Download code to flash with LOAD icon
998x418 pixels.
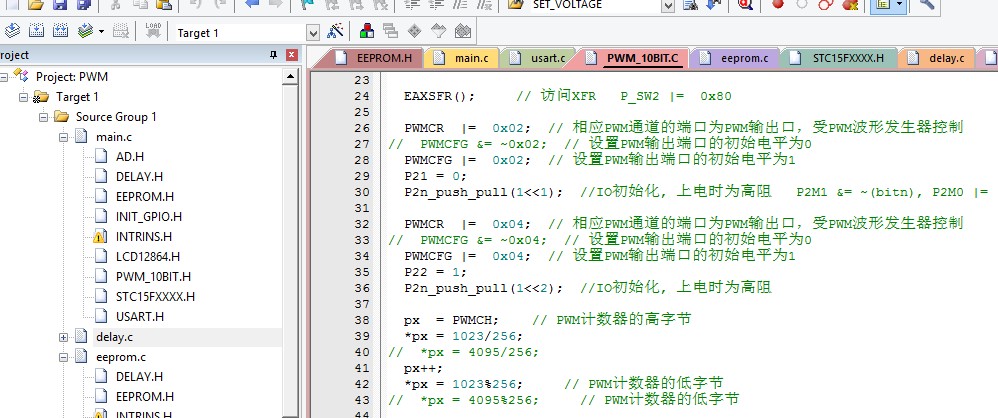[x=153, y=31]
